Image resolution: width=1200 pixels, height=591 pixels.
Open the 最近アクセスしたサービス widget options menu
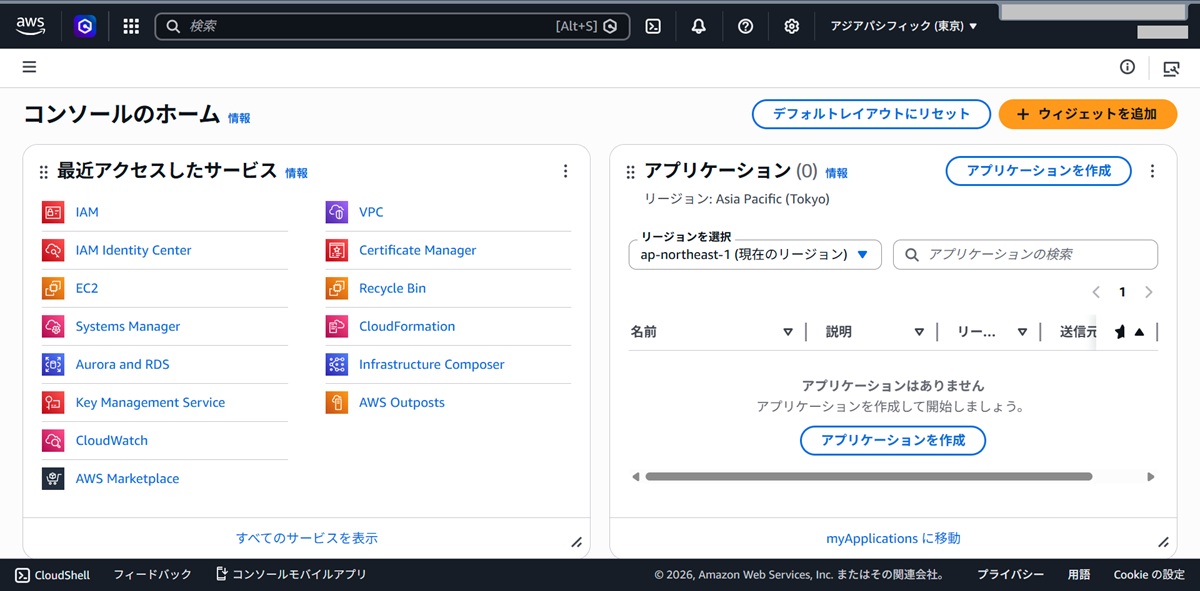[565, 171]
